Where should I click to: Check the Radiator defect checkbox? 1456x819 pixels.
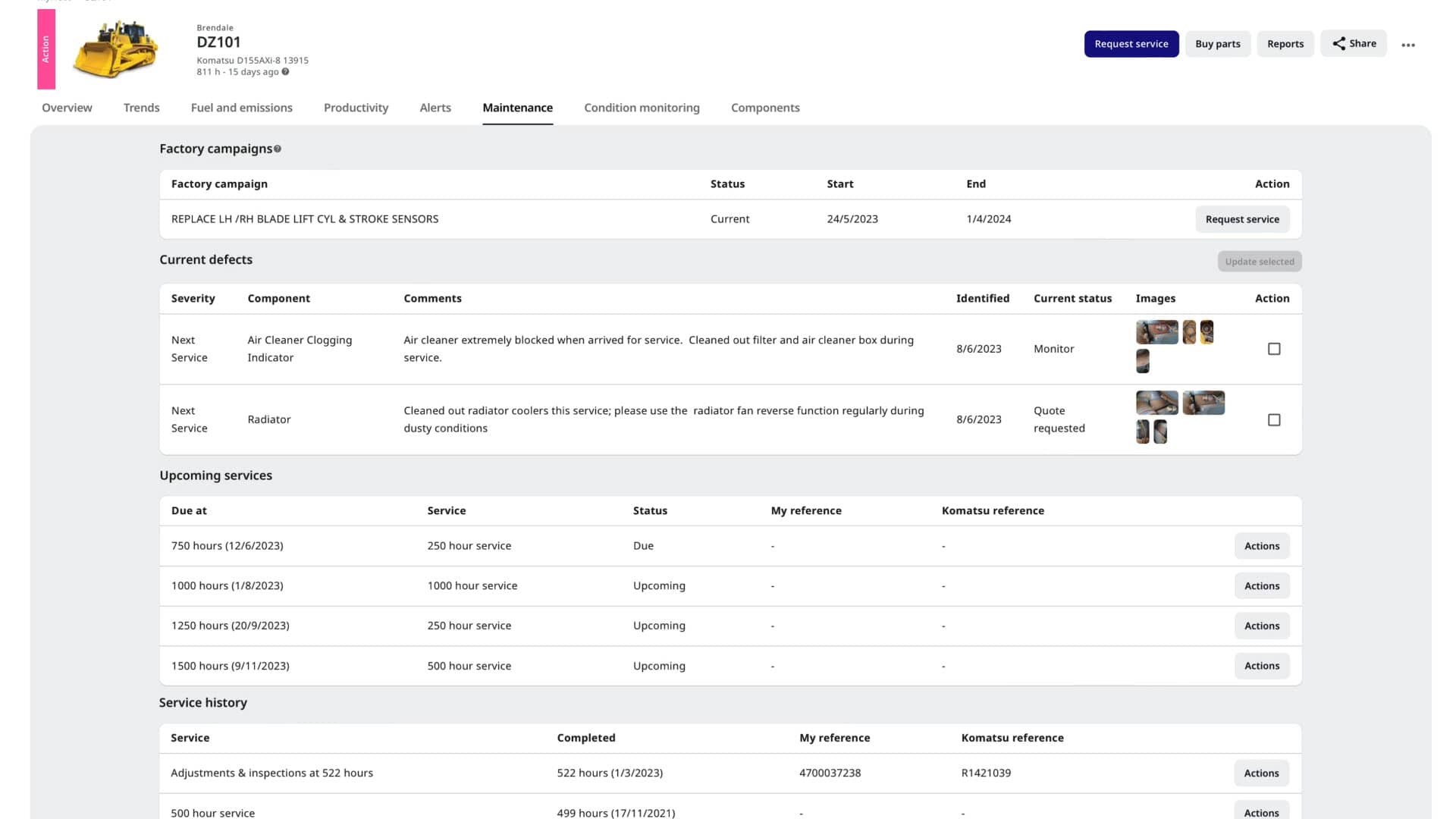pos(1274,419)
